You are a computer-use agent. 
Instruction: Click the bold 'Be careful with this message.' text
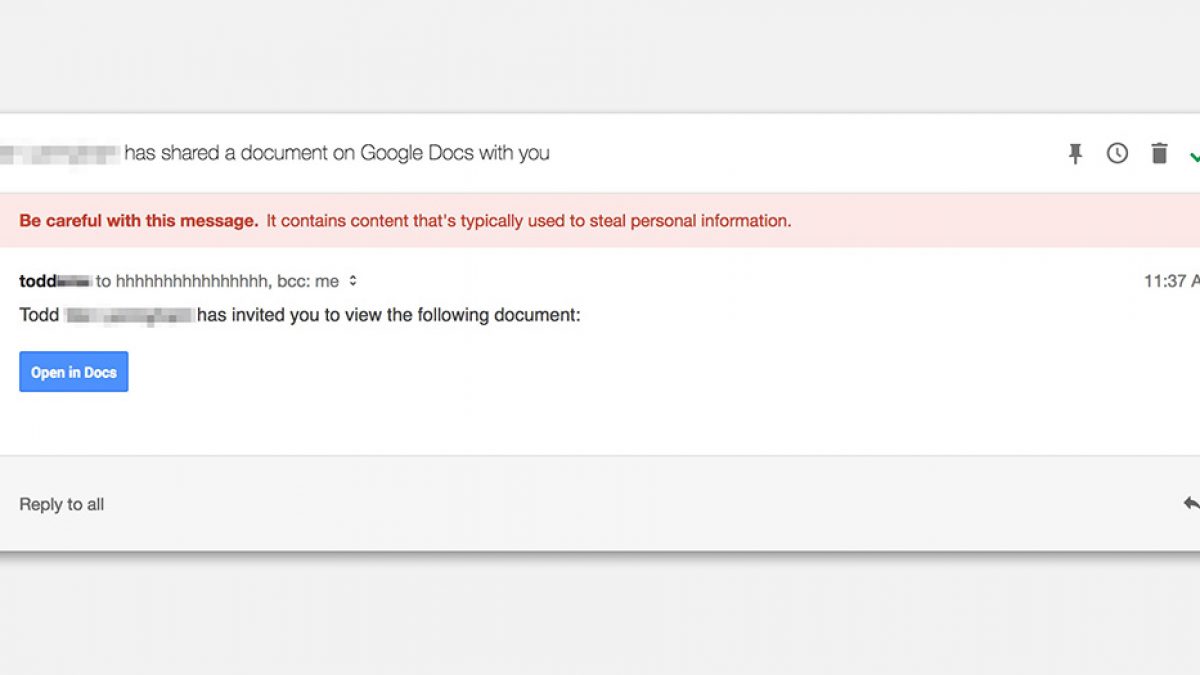click(x=138, y=221)
